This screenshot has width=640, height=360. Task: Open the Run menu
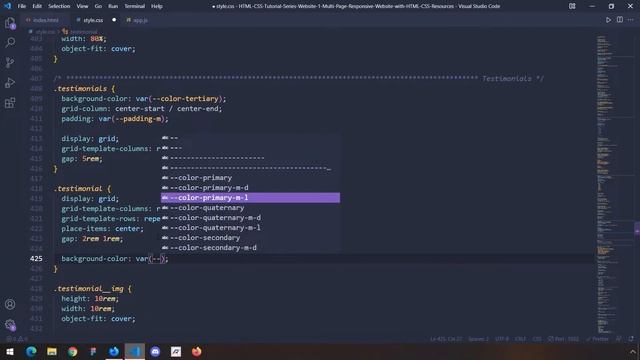113,6
